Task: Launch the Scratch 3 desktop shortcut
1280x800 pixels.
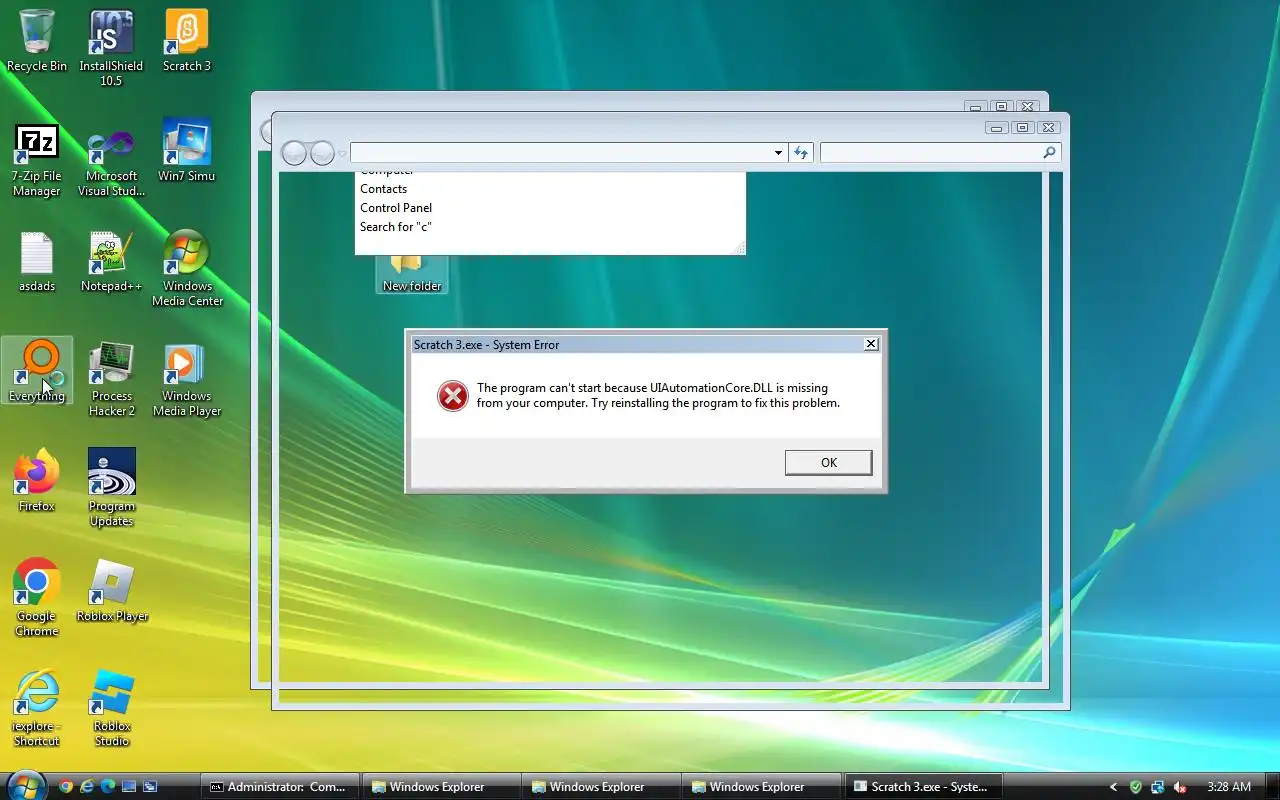Action: pos(187,41)
